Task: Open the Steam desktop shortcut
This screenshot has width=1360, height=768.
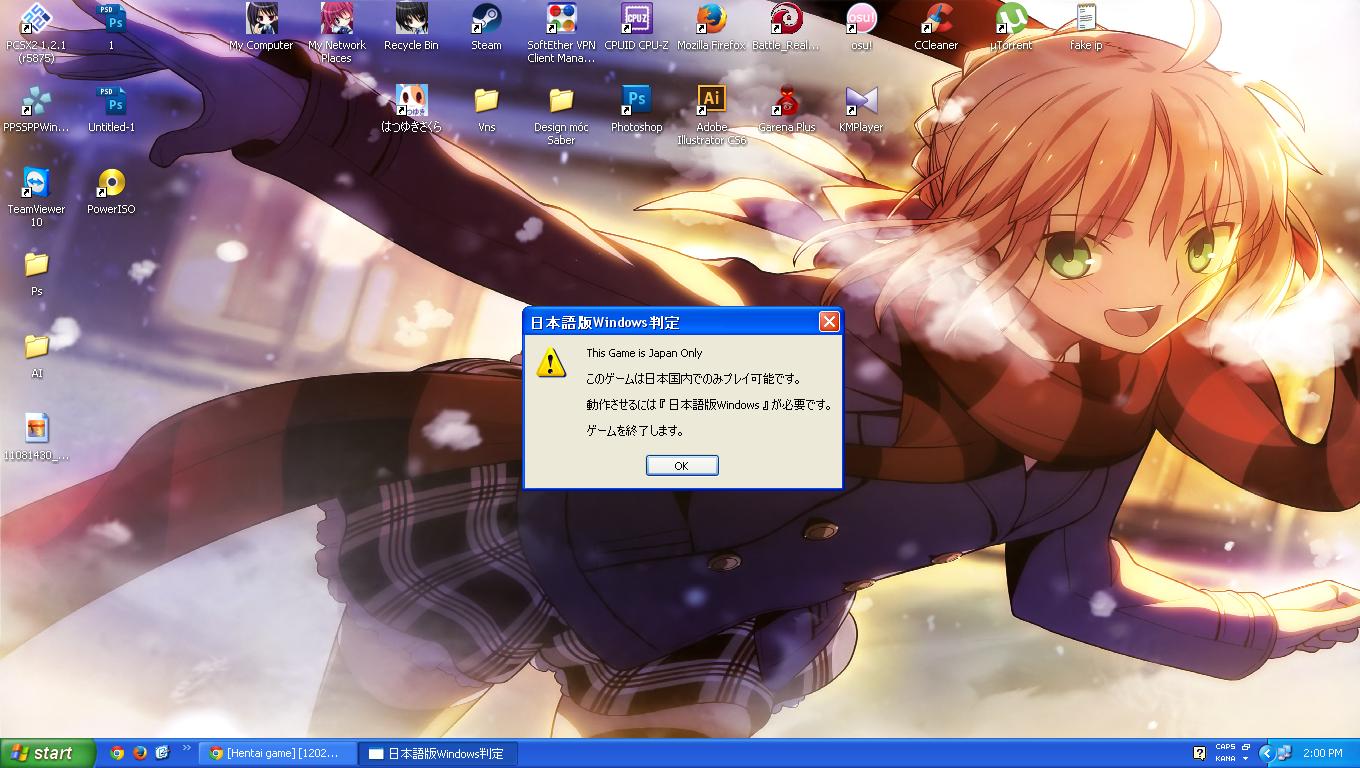Action: click(x=486, y=20)
